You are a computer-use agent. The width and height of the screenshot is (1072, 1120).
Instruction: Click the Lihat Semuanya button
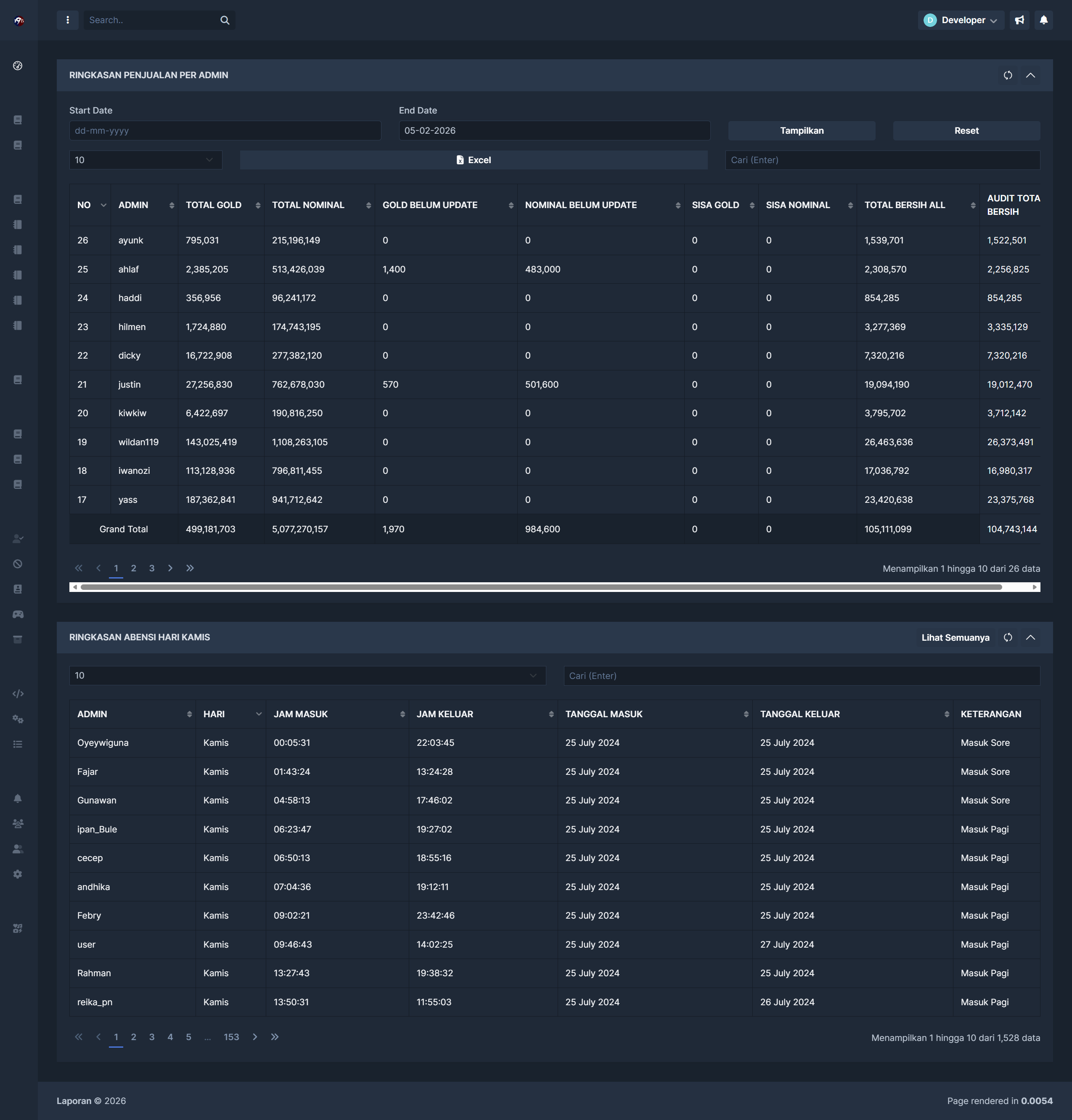pyautogui.click(x=956, y=637)
